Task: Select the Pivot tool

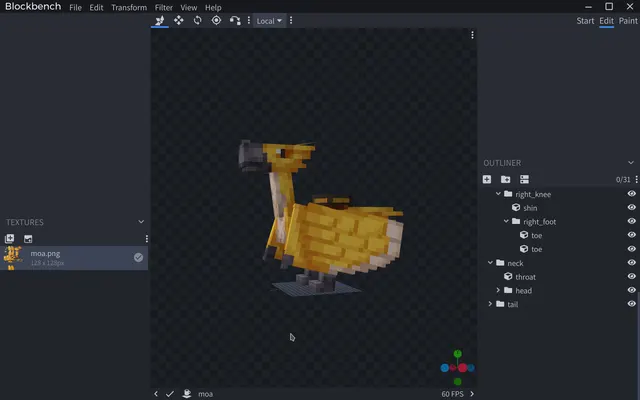Action: 216,20
